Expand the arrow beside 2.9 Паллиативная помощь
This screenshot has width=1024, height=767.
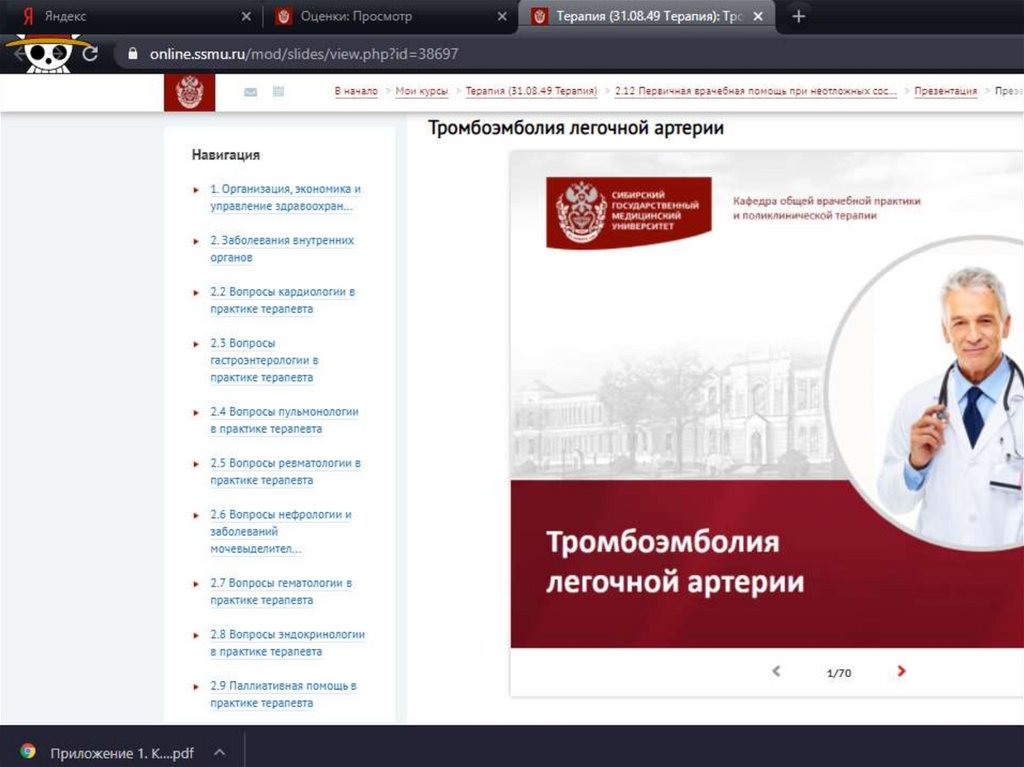click(196, 687)
